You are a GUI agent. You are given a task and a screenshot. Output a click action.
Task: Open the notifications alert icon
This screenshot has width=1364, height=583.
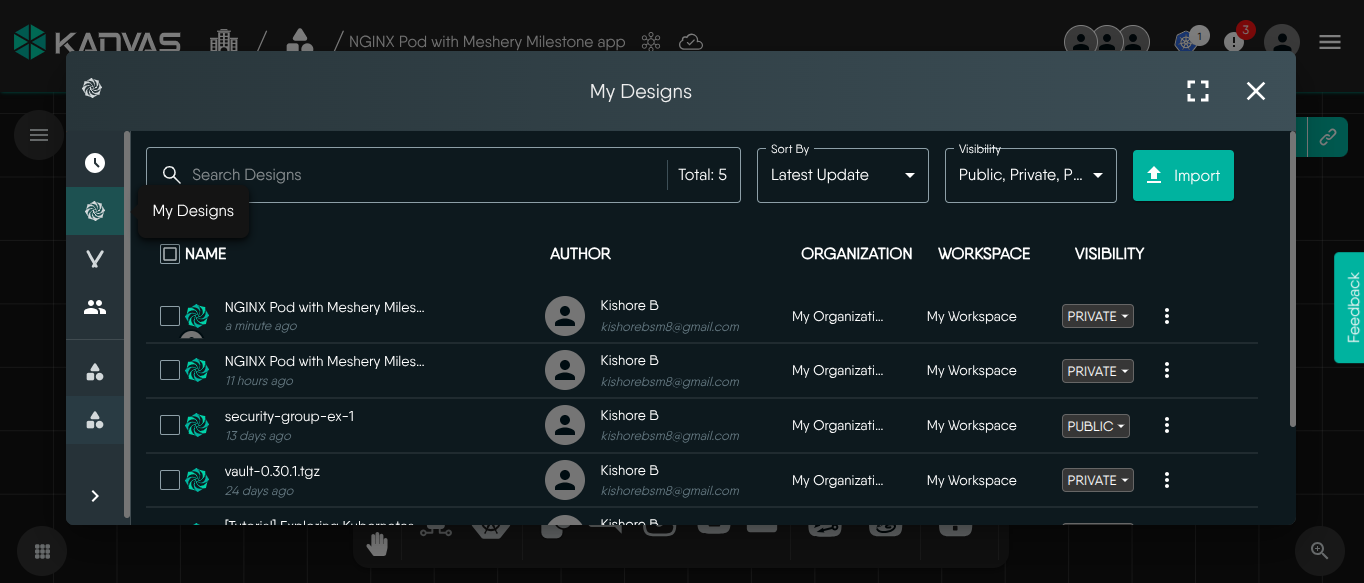point(1235,42)
